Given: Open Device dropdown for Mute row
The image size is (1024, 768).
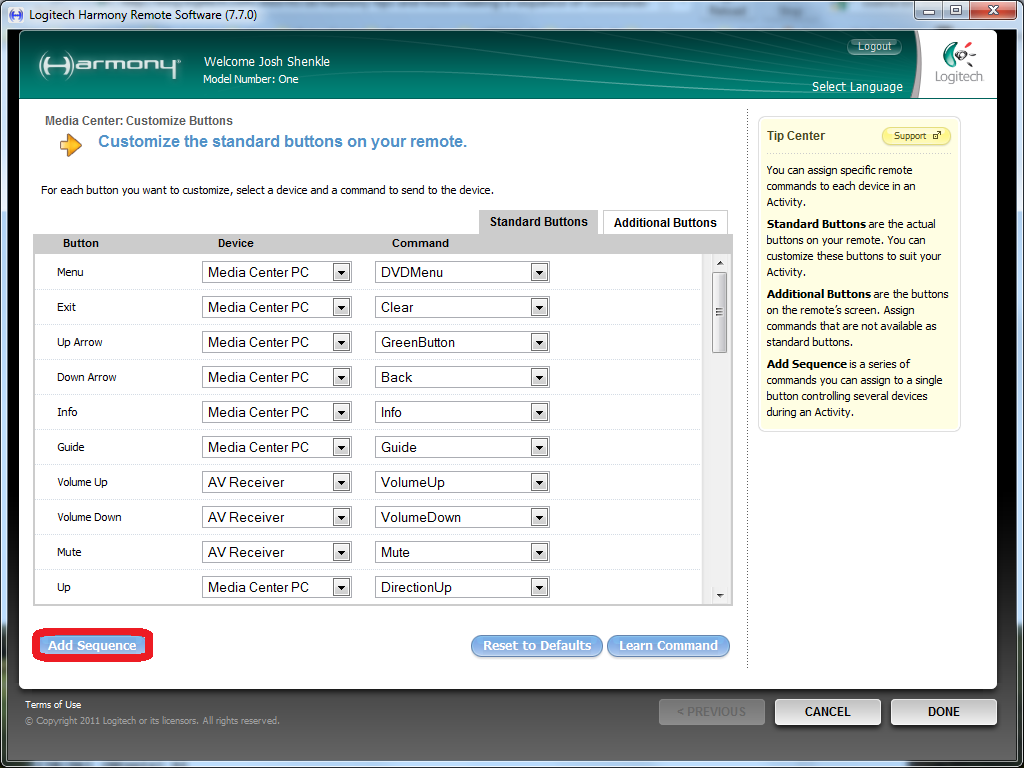Looking at the screenshot, I should coord(276,552).
